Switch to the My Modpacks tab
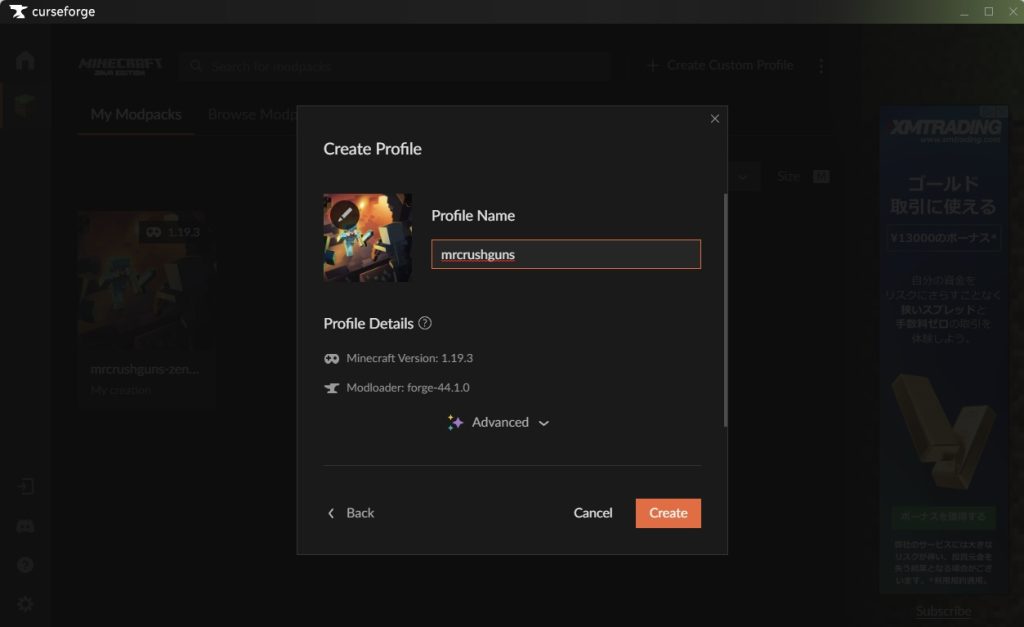This screenshot has height=627, width=1024. (x=136, y=115)
